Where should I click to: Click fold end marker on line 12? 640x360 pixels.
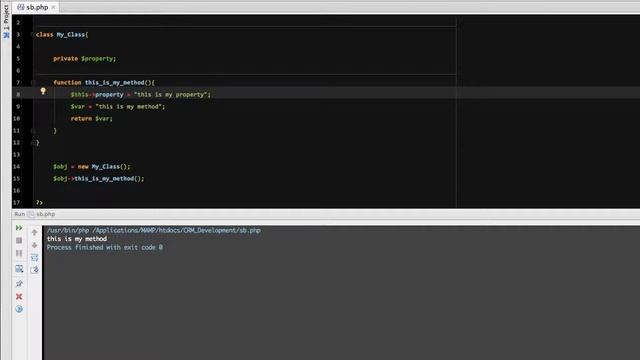point(33,142)
